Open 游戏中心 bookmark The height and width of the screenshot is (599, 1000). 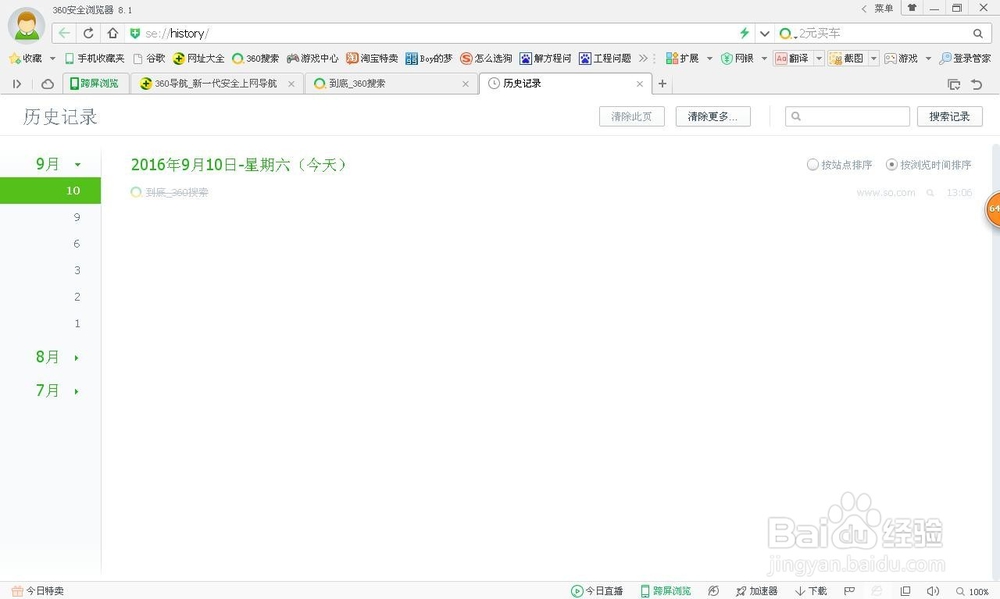coord(312,58)
